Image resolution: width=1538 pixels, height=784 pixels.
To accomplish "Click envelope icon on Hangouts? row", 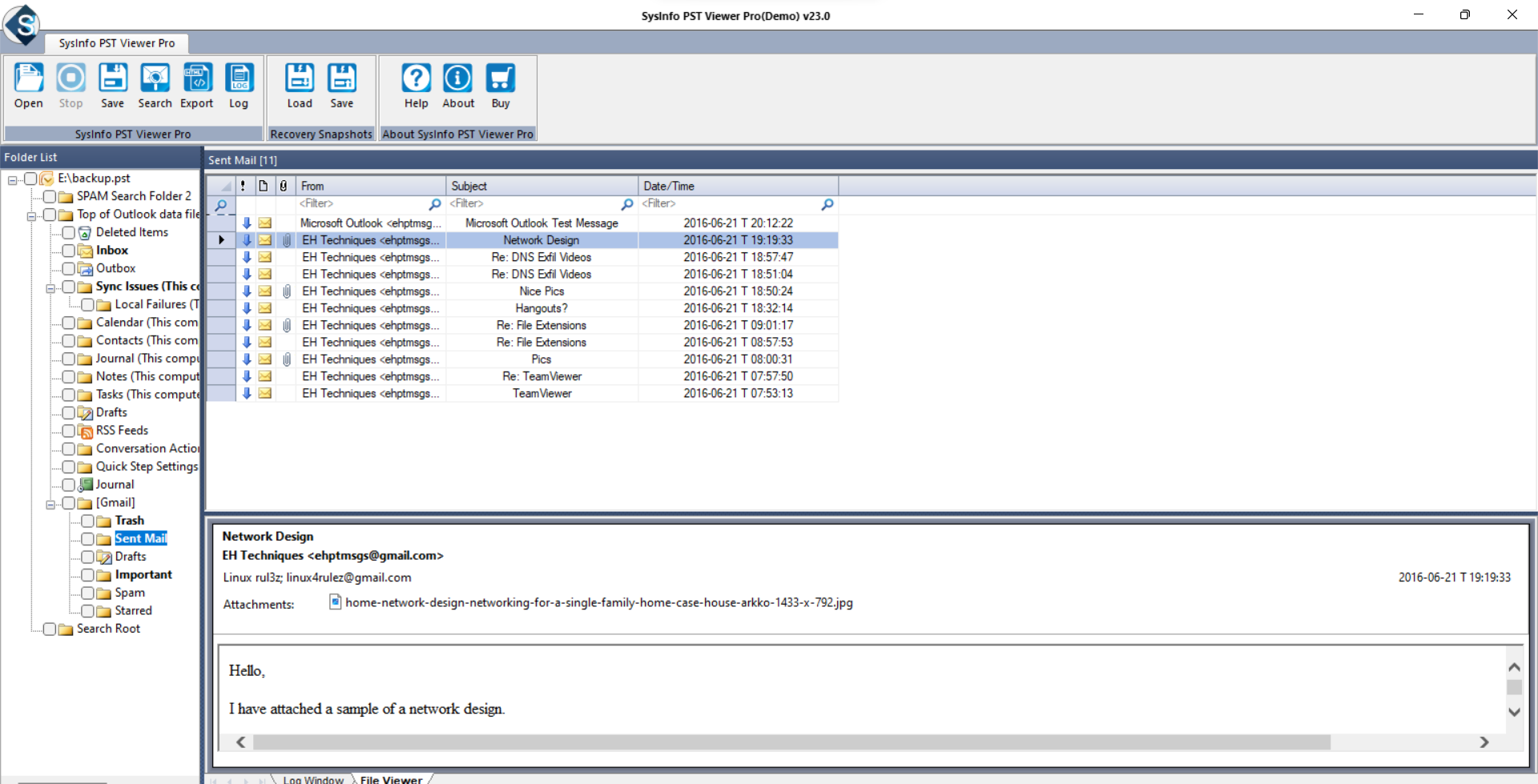I will click(x=265, y=308).
